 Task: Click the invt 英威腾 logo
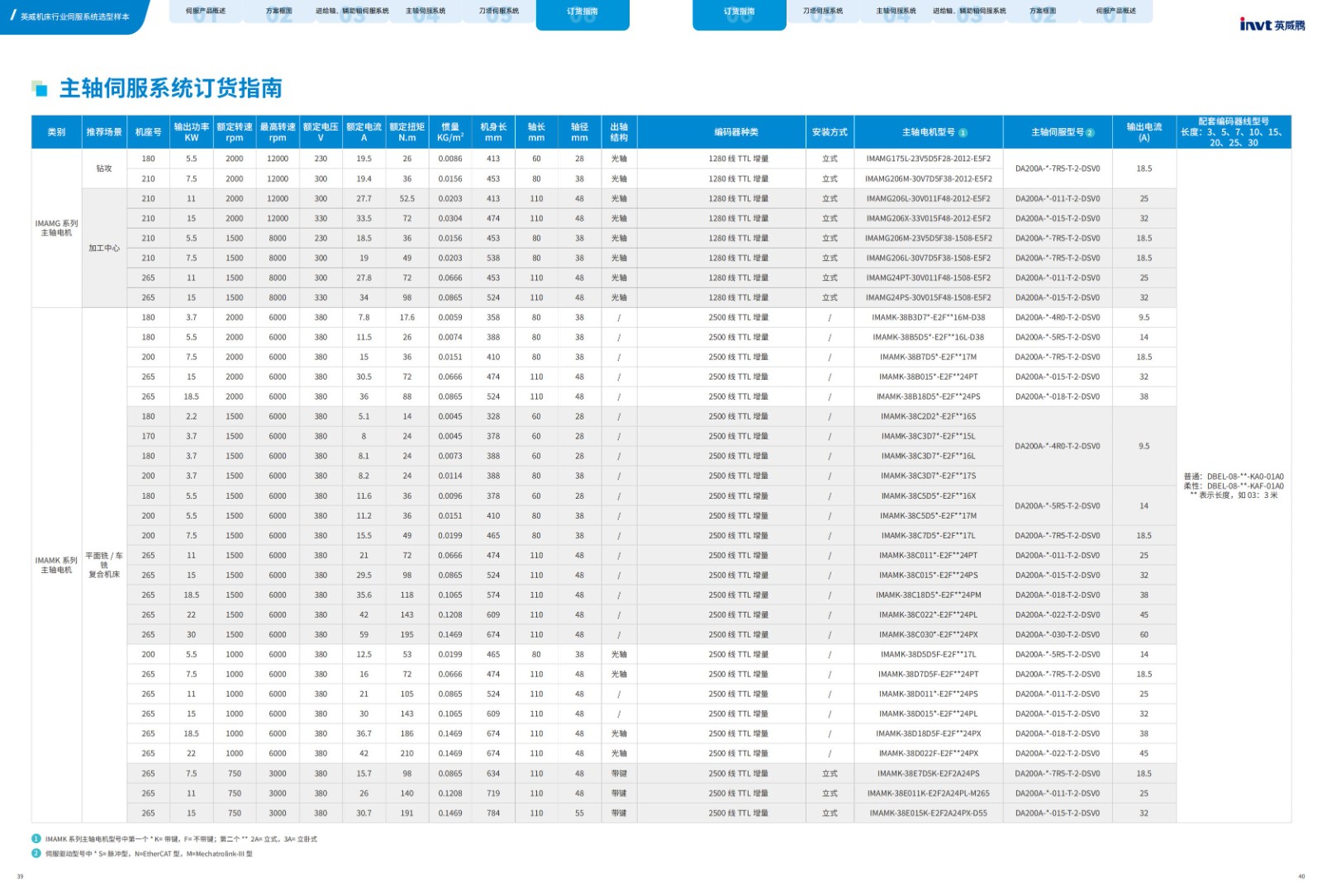(x=1272, y=25)
